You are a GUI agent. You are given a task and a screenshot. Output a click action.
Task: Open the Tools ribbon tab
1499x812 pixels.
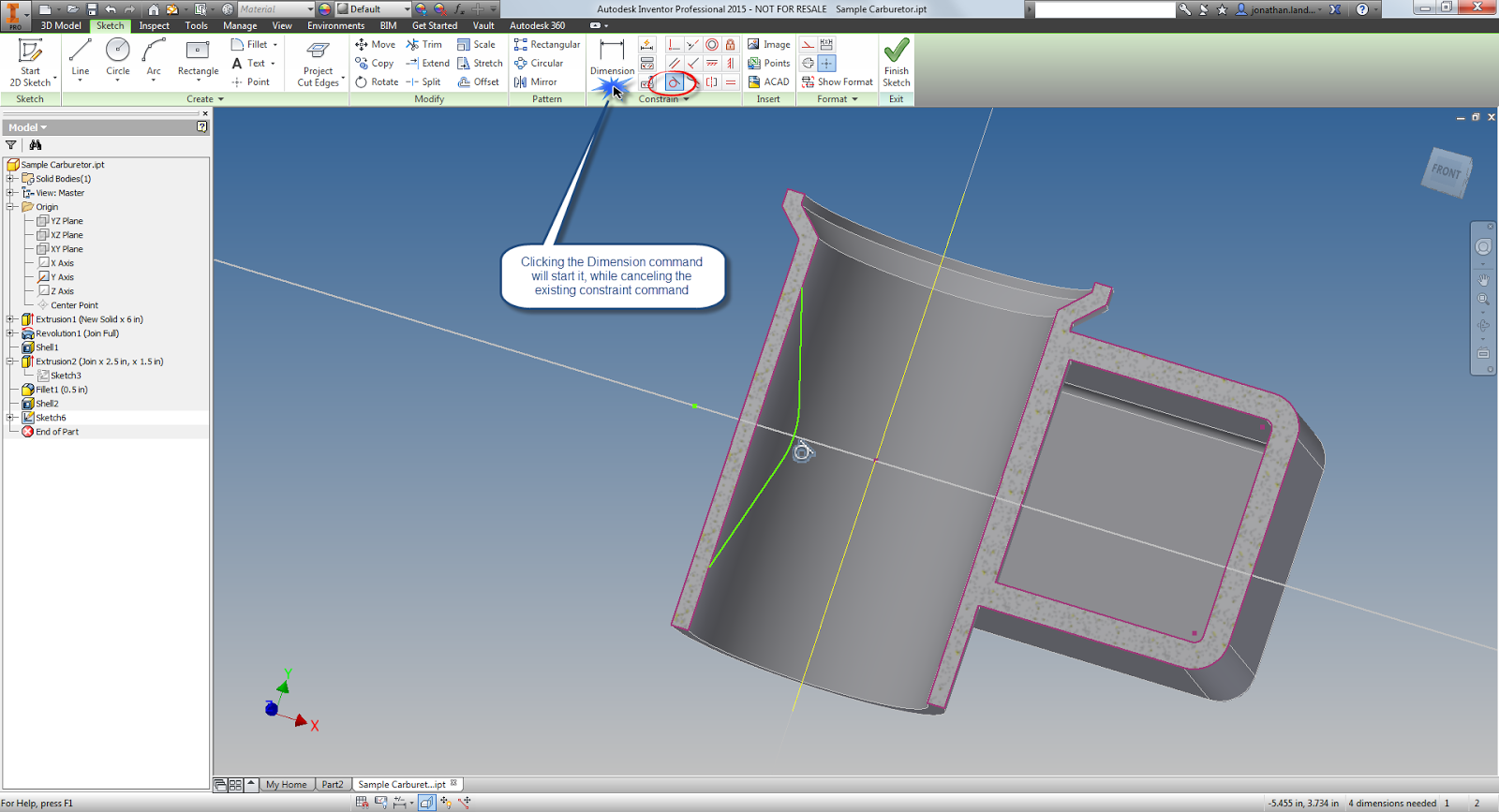click(197, 26)
